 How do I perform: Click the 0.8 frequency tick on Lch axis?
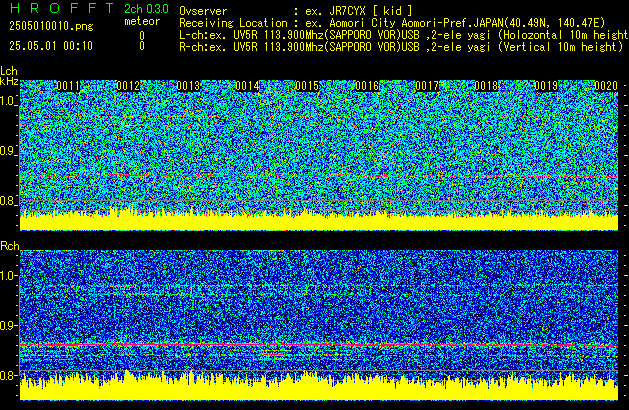pyautogui.click(x=8, y=201)
